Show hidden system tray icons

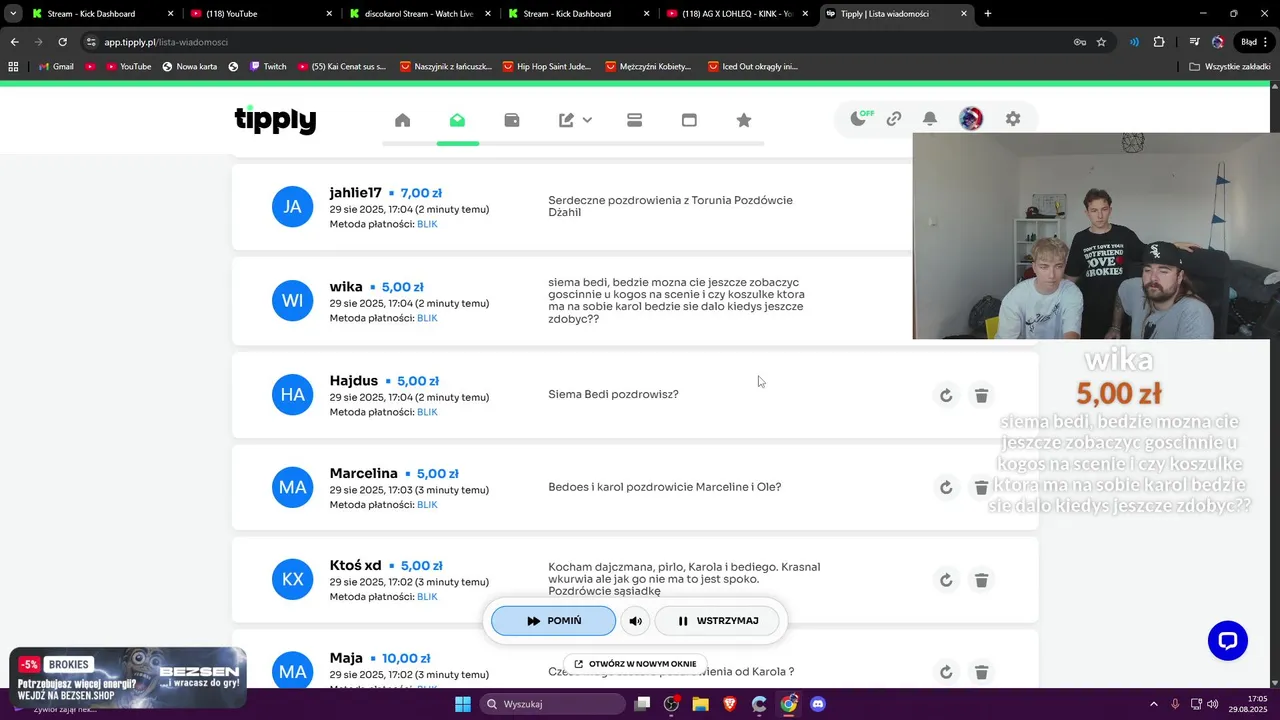point(1153,704)
